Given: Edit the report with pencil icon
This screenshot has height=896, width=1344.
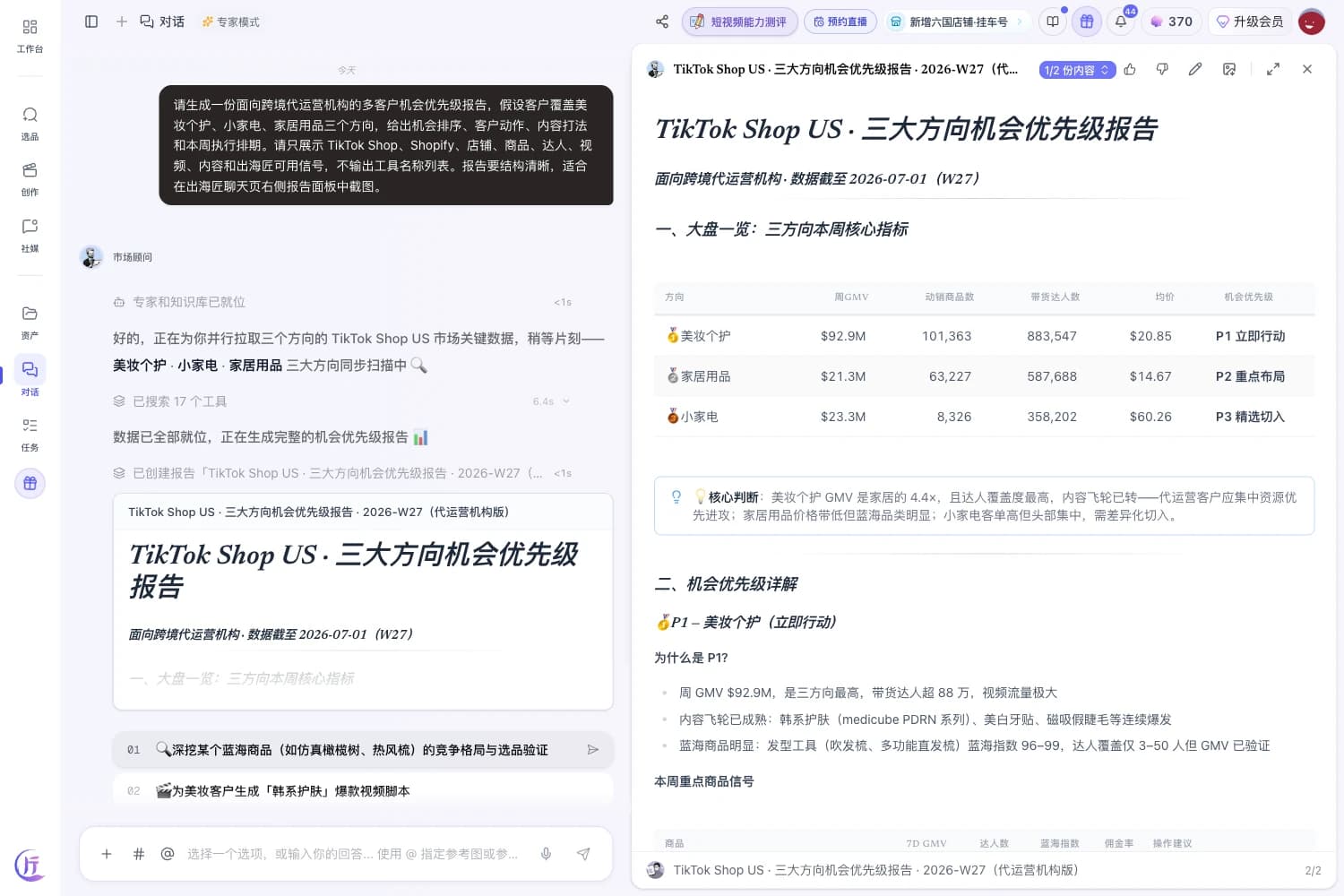Looking at the screenshot, I should 1195,69.
